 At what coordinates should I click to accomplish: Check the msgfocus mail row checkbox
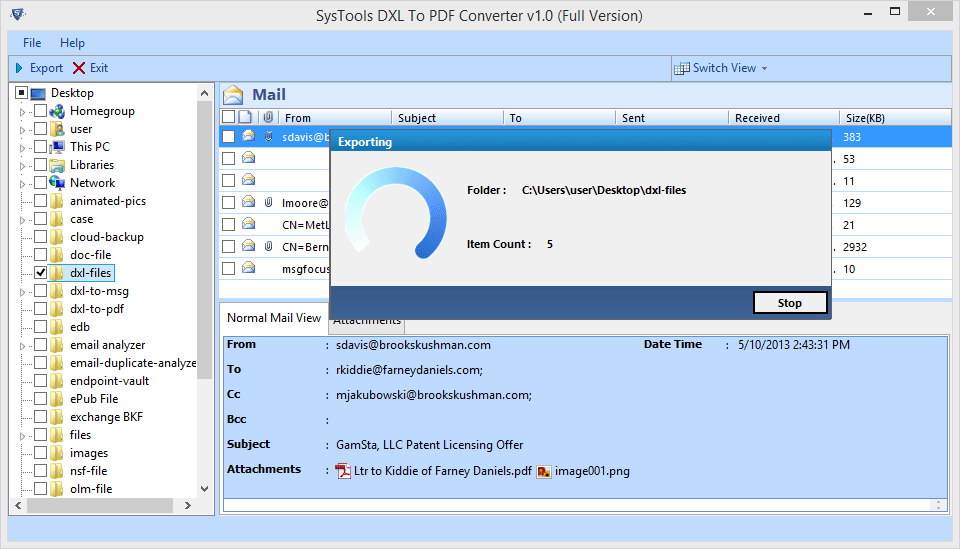[228, 269]
